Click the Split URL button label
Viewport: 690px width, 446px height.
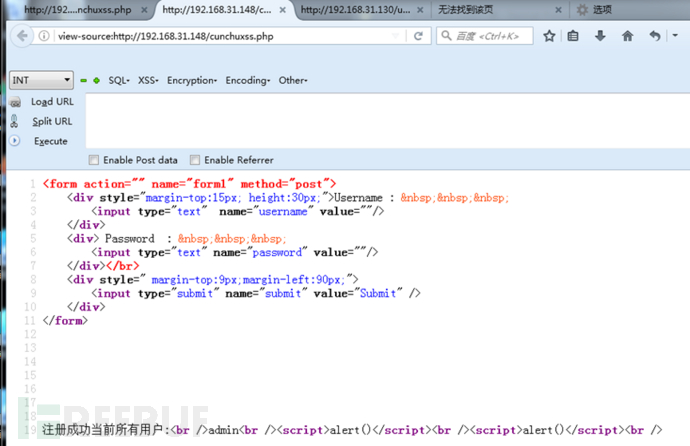[x=52, y=121]
